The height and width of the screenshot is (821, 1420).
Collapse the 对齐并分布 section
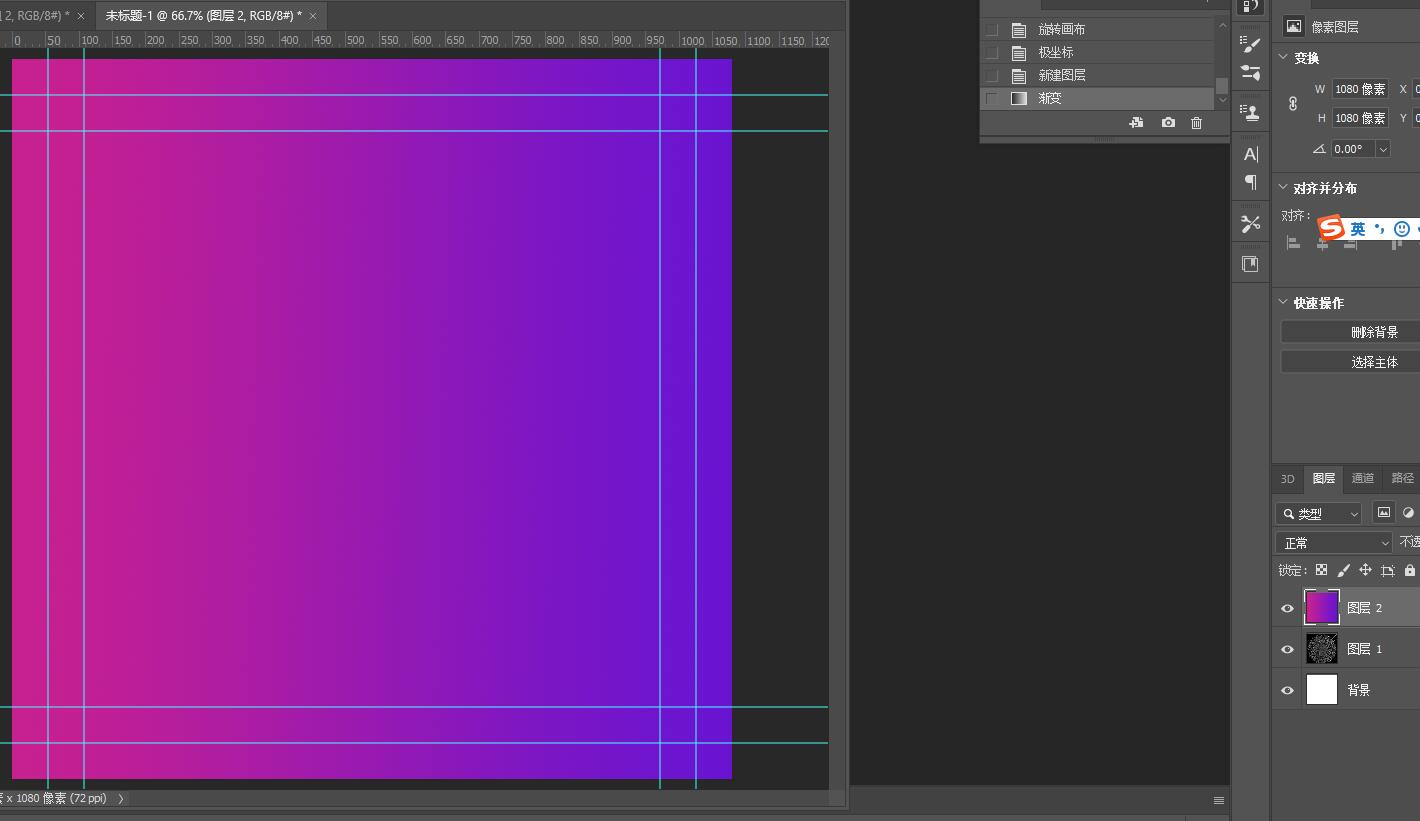[1284, 187]
